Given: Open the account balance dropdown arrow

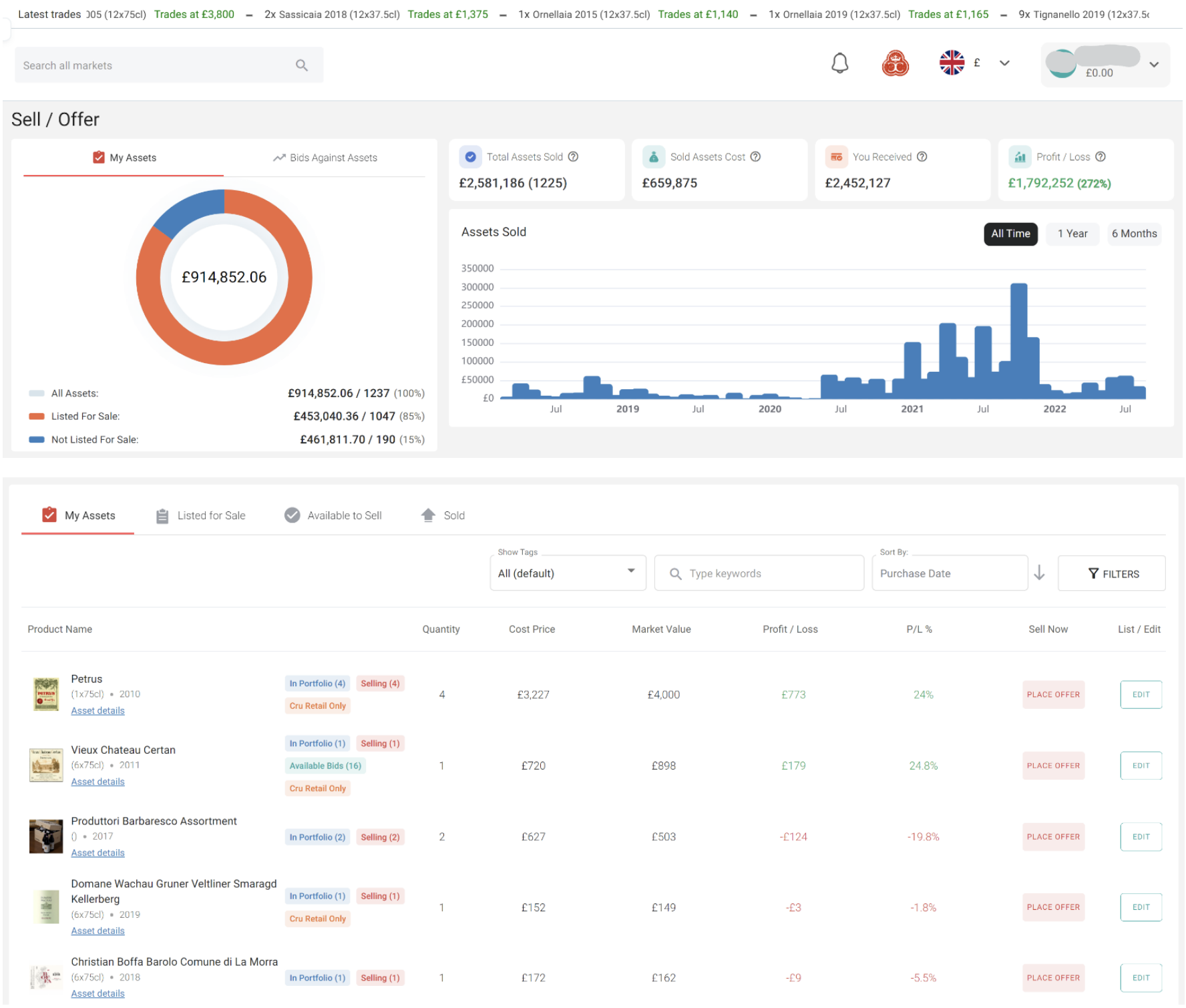Looking at the screenshot, I should 1153,65.
